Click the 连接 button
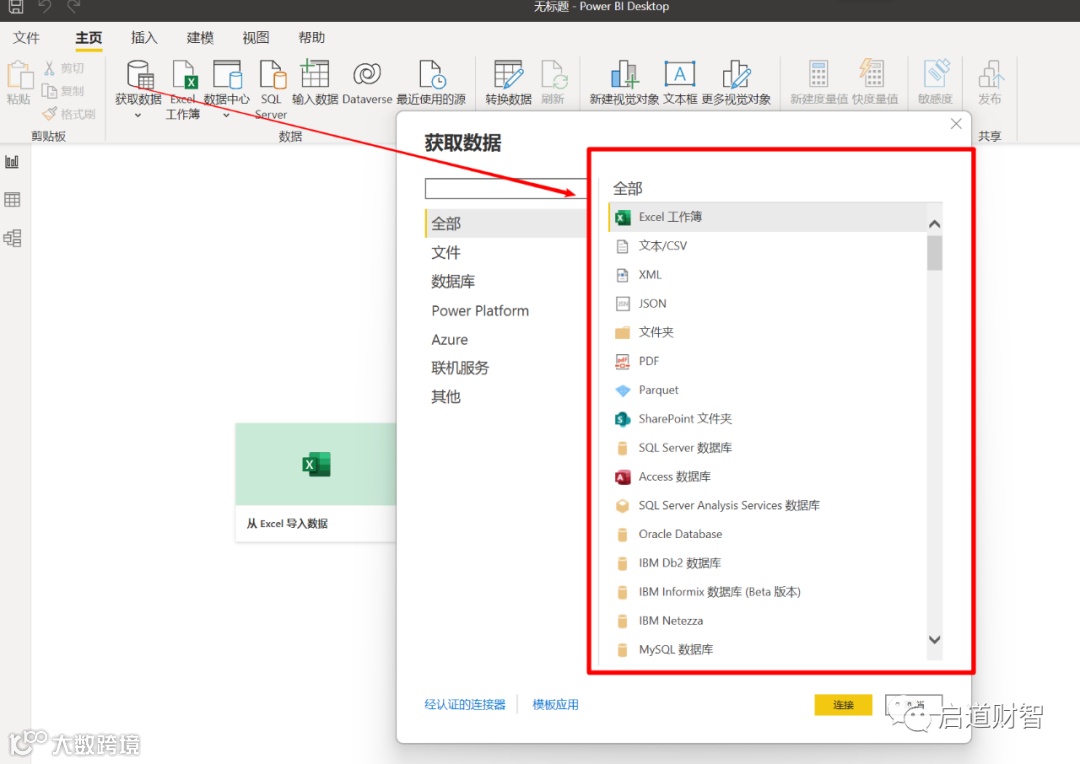 [x=843, y=705]
